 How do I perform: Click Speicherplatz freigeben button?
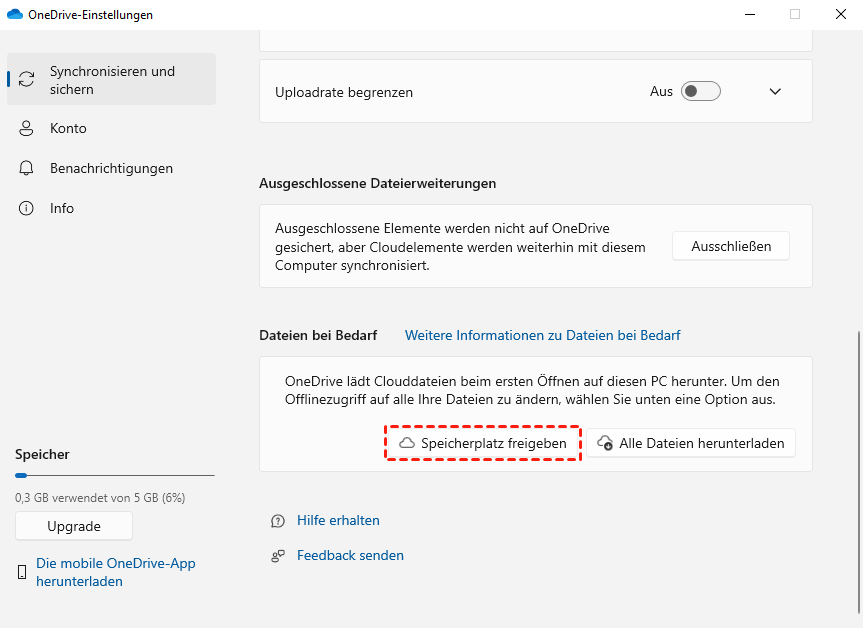483,443
